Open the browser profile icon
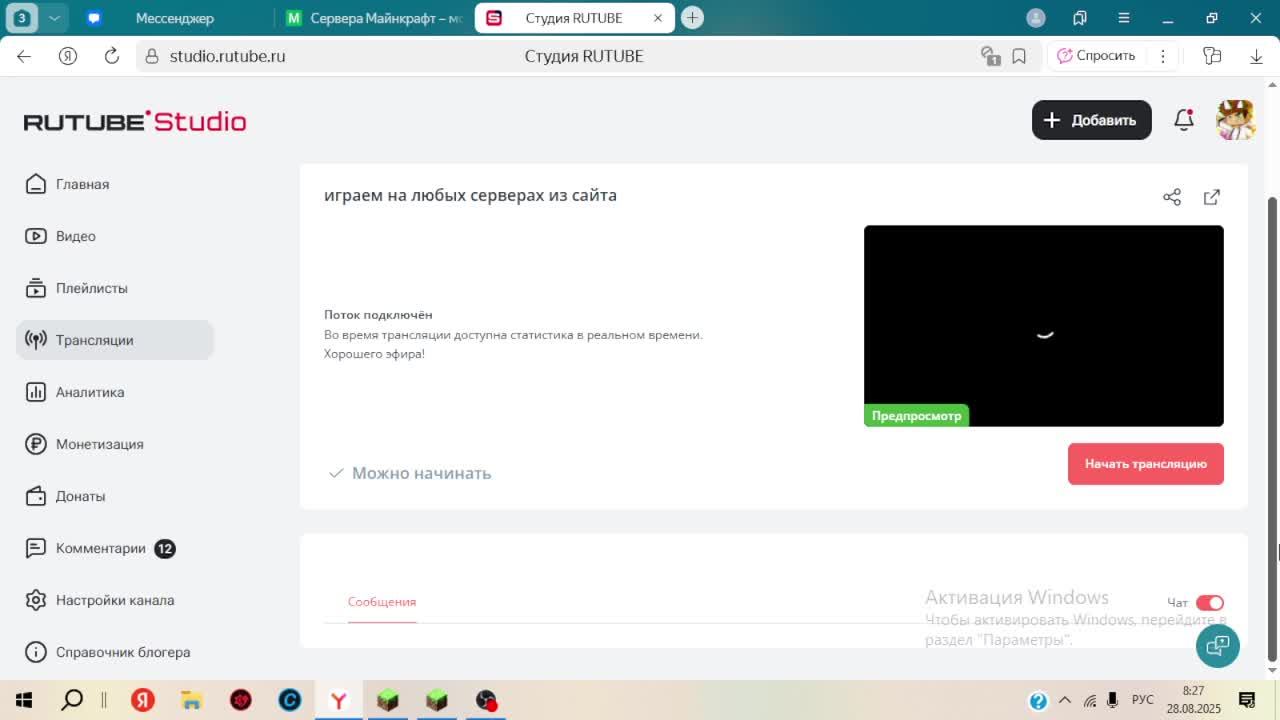This screenshot has height=720, width=1280. tap(1036, 18)
